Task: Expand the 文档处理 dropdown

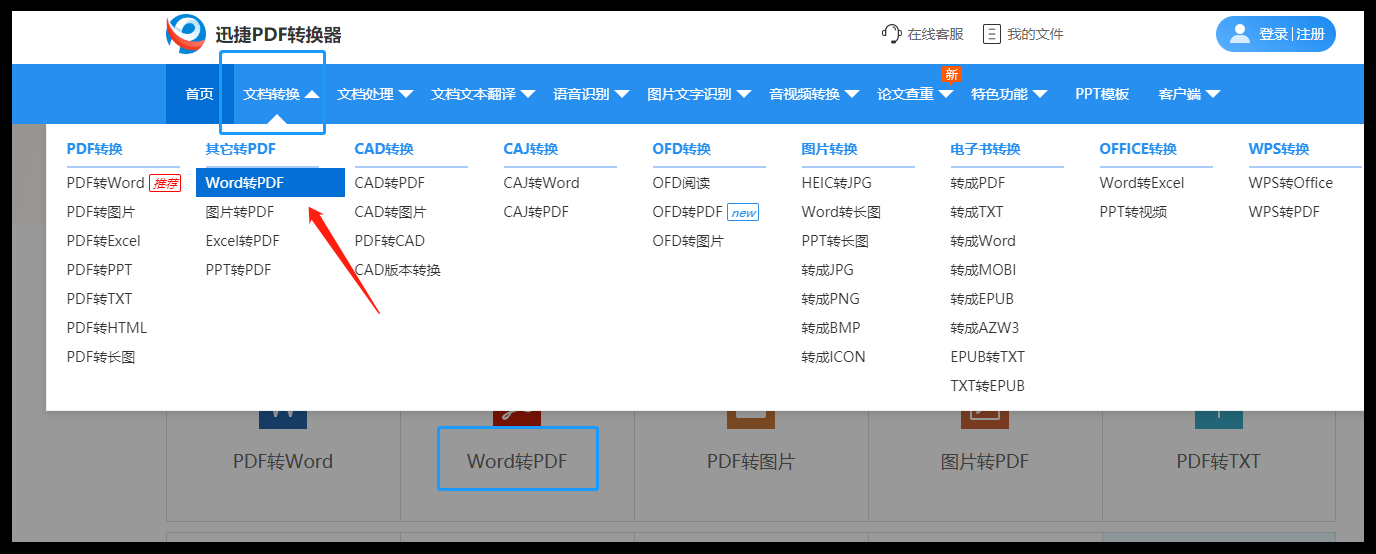Action: coord(375,94)
